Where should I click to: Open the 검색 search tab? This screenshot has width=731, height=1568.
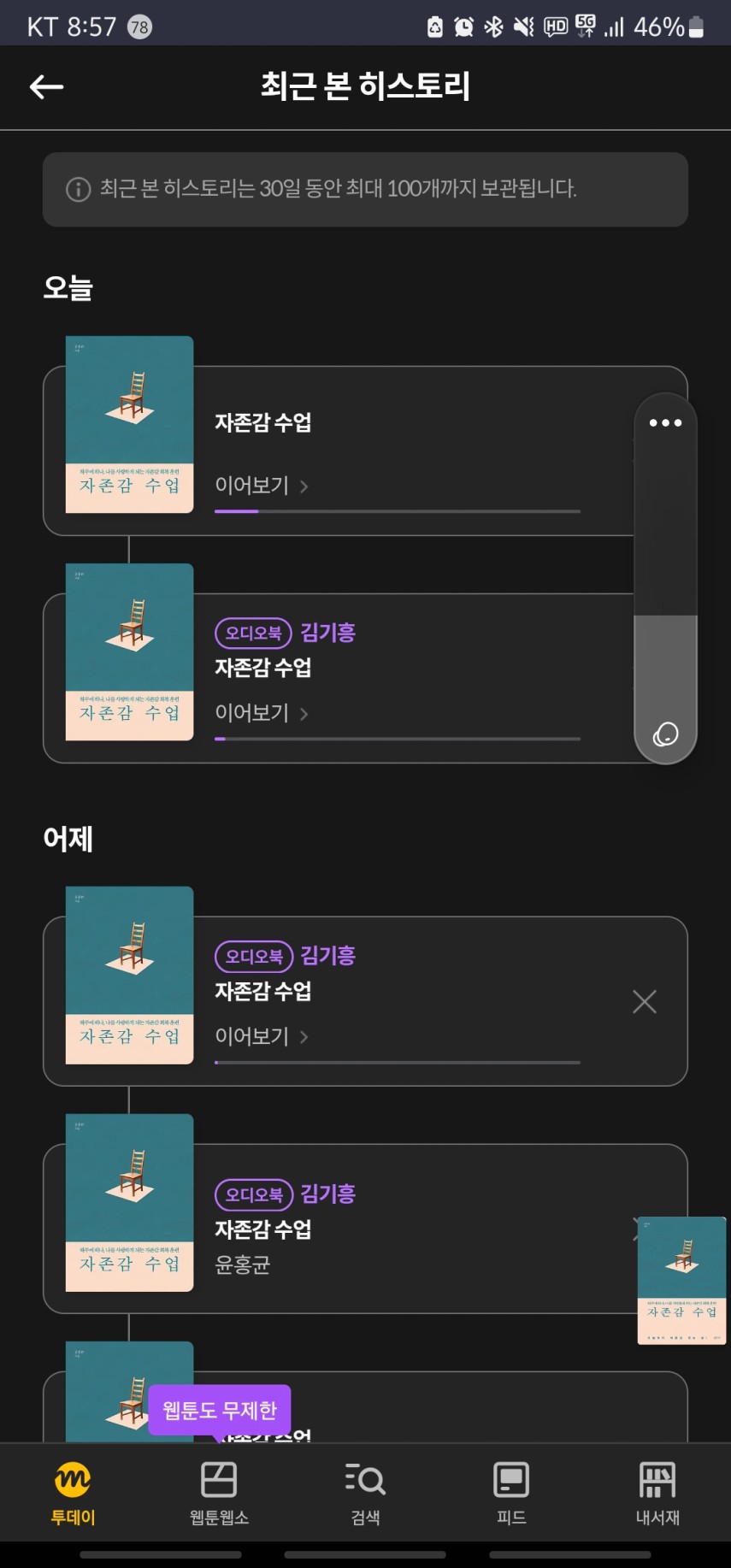point(365,1493)
